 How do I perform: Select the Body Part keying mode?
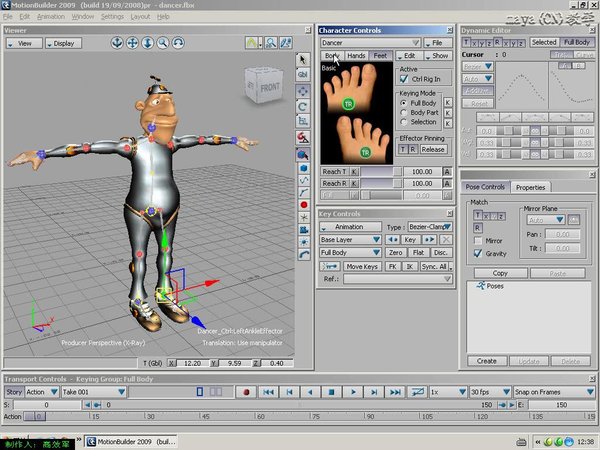point(404,112)
